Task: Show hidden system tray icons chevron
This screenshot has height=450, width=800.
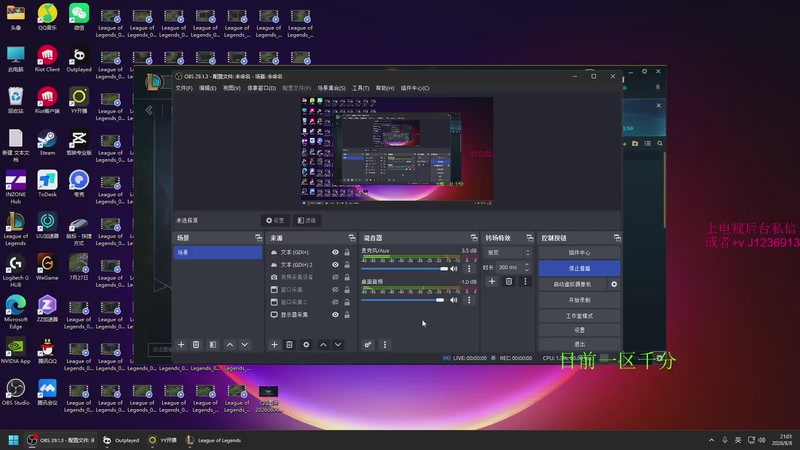Action: pyautogui.click(x=711, y=440)
